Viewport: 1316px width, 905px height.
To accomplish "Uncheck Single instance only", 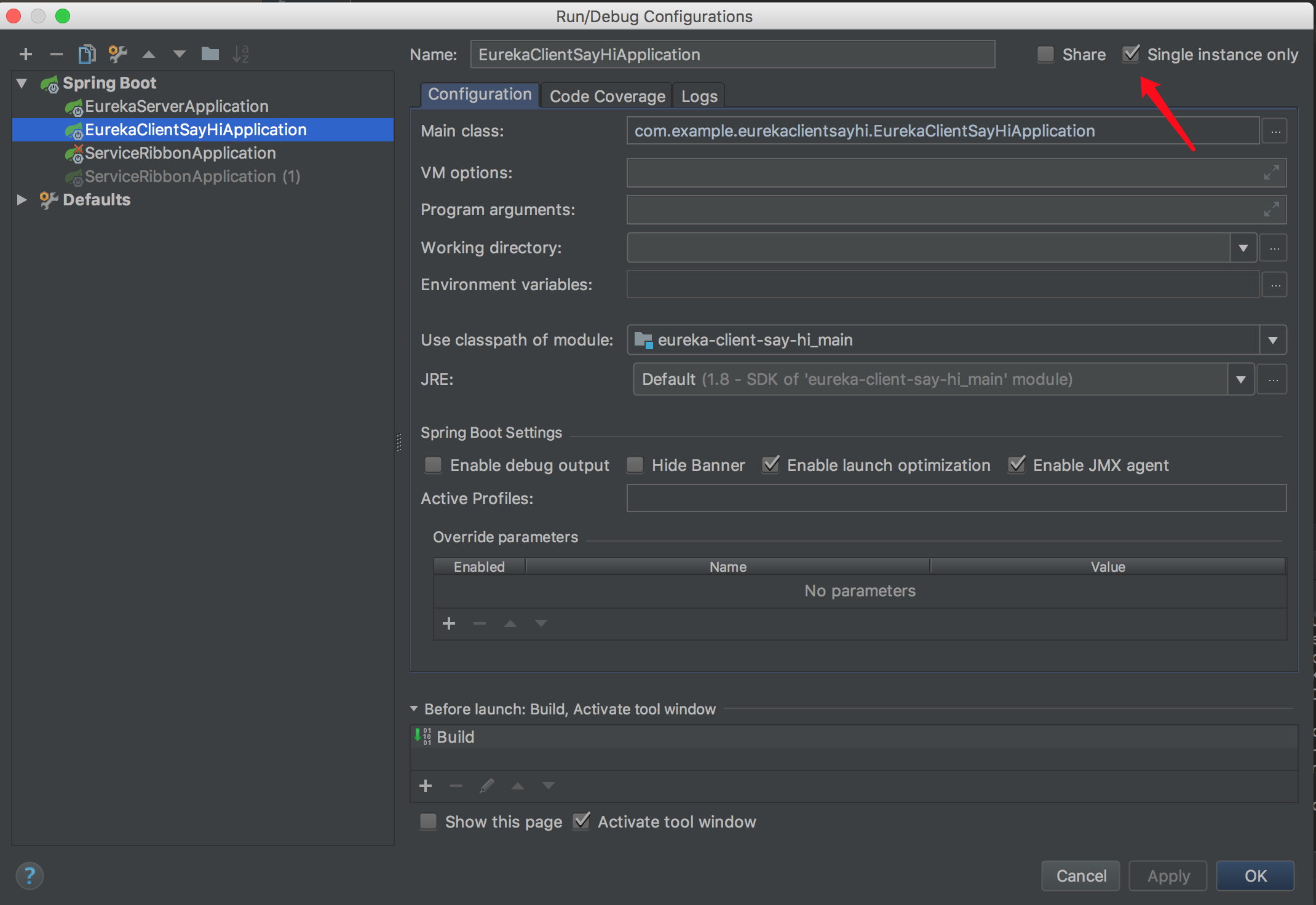I will (x=1131, y=54).
